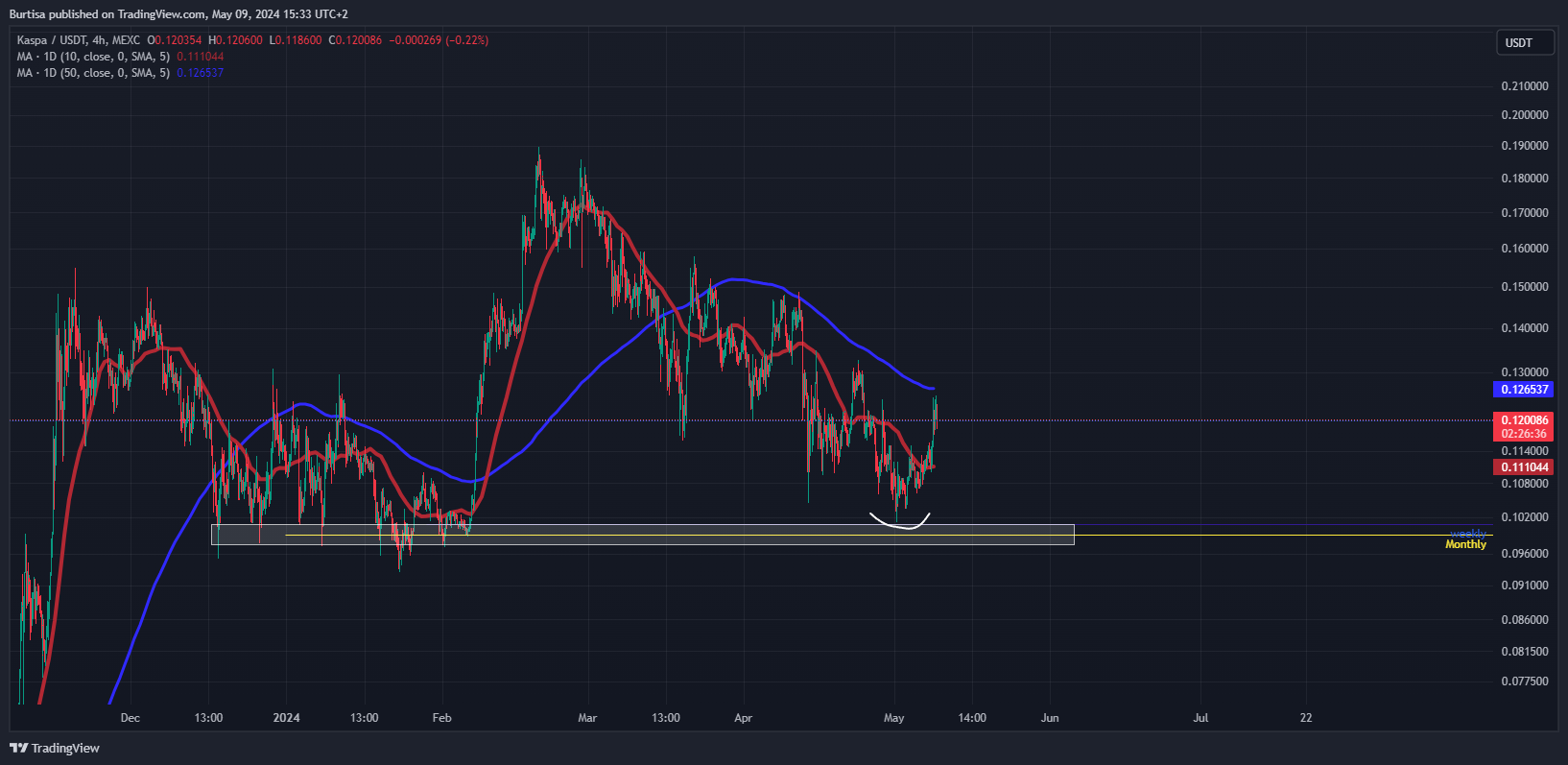This screenshot has height=765, width=1568.
Task: Click the 0.130000 price axis label
Action: pos(1525,372)
